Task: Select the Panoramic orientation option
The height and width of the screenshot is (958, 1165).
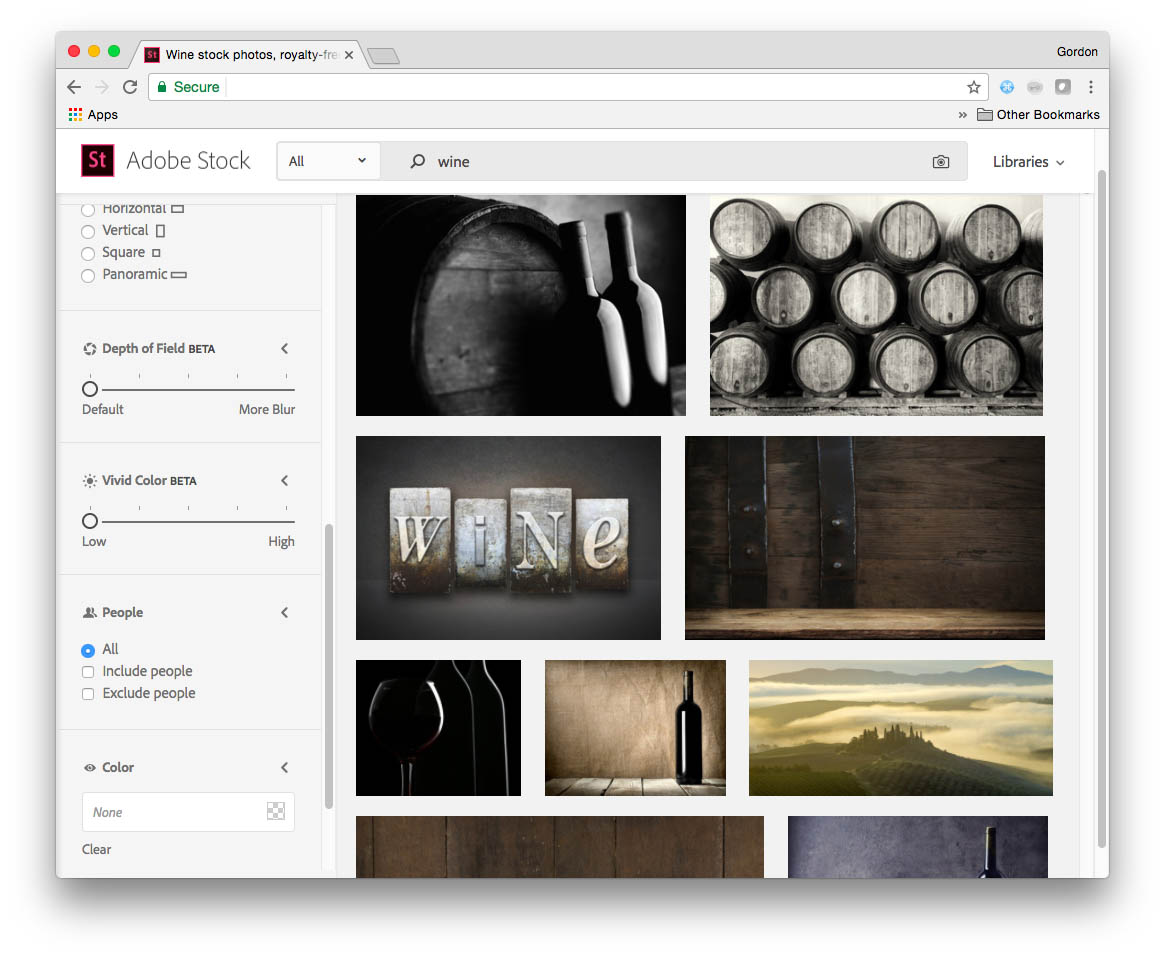Action: [x=88, y=275]
